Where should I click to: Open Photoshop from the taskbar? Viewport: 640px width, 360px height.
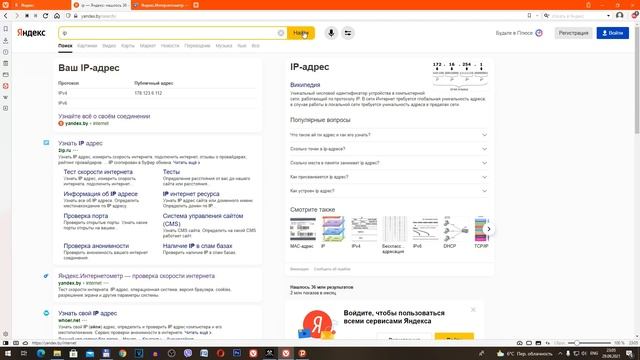click(237, 353)
